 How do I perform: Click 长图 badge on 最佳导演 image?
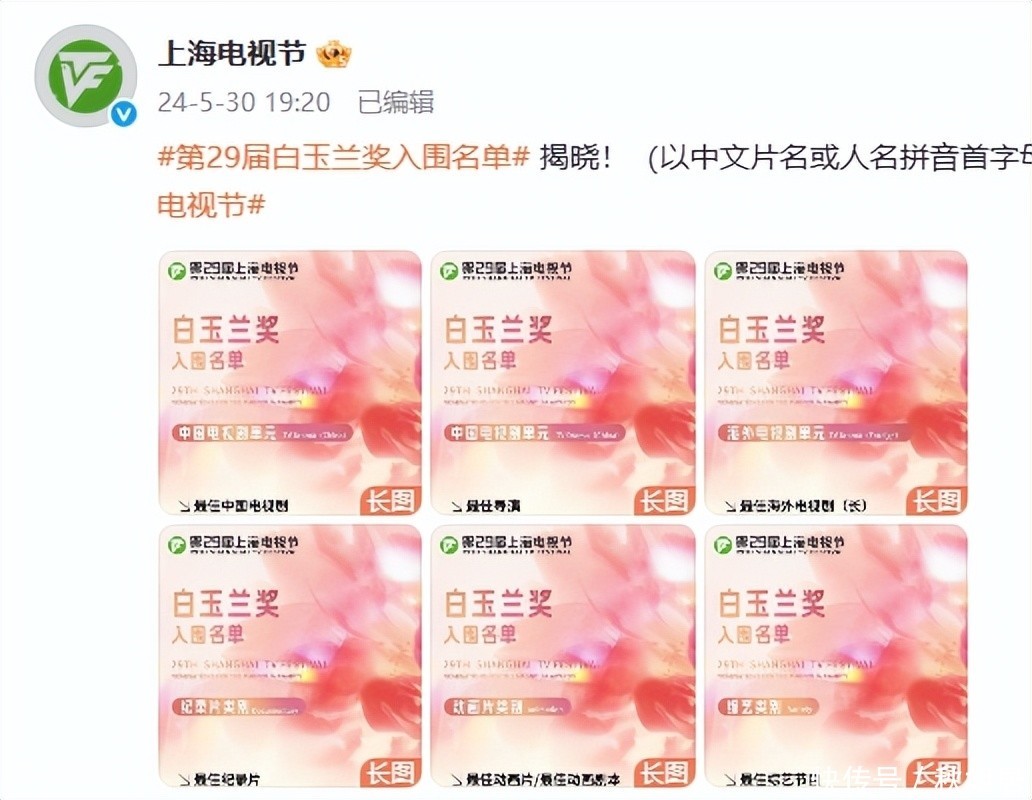click(x=665, y=501)
